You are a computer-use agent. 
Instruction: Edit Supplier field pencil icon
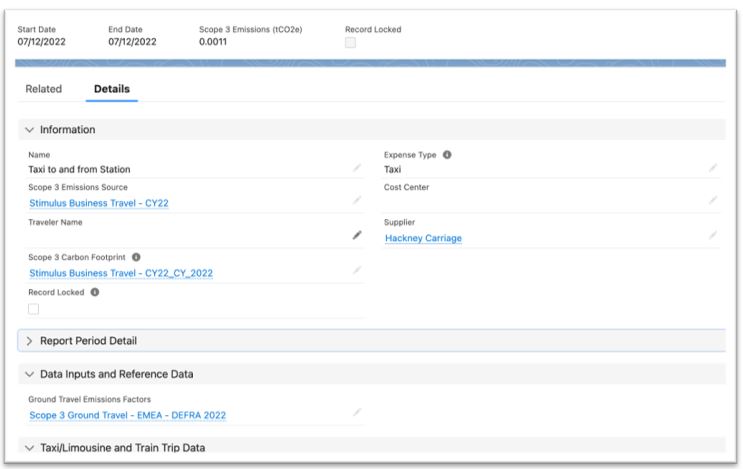[x=713, y=235]
